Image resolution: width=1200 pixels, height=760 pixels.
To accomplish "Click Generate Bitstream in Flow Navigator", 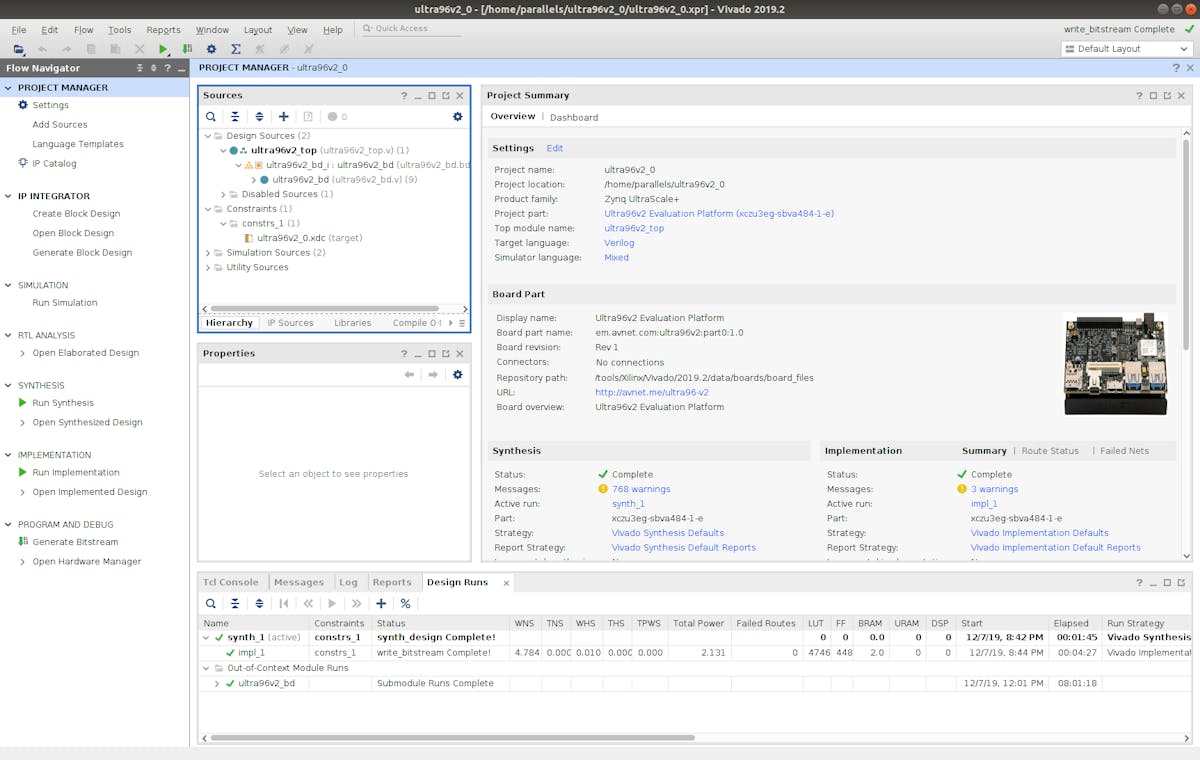I will coord(75,542).
